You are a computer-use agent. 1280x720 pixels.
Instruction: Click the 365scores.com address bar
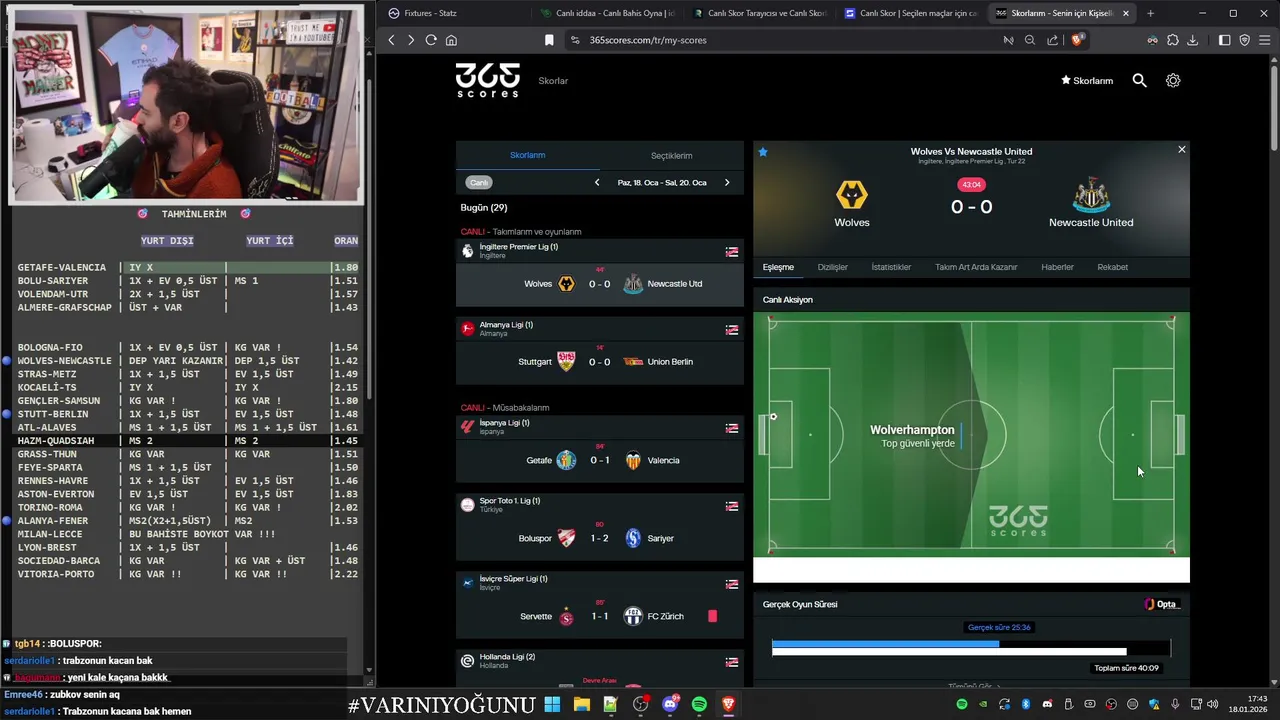[x=780, y=40]
